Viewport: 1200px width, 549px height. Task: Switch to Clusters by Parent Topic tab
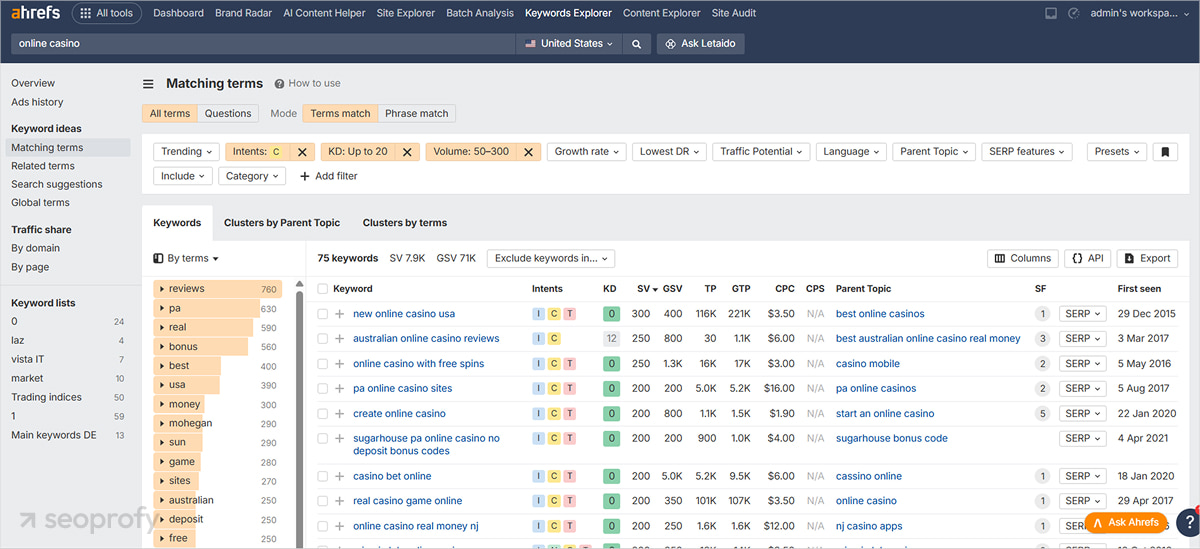[x=282, y=223]
